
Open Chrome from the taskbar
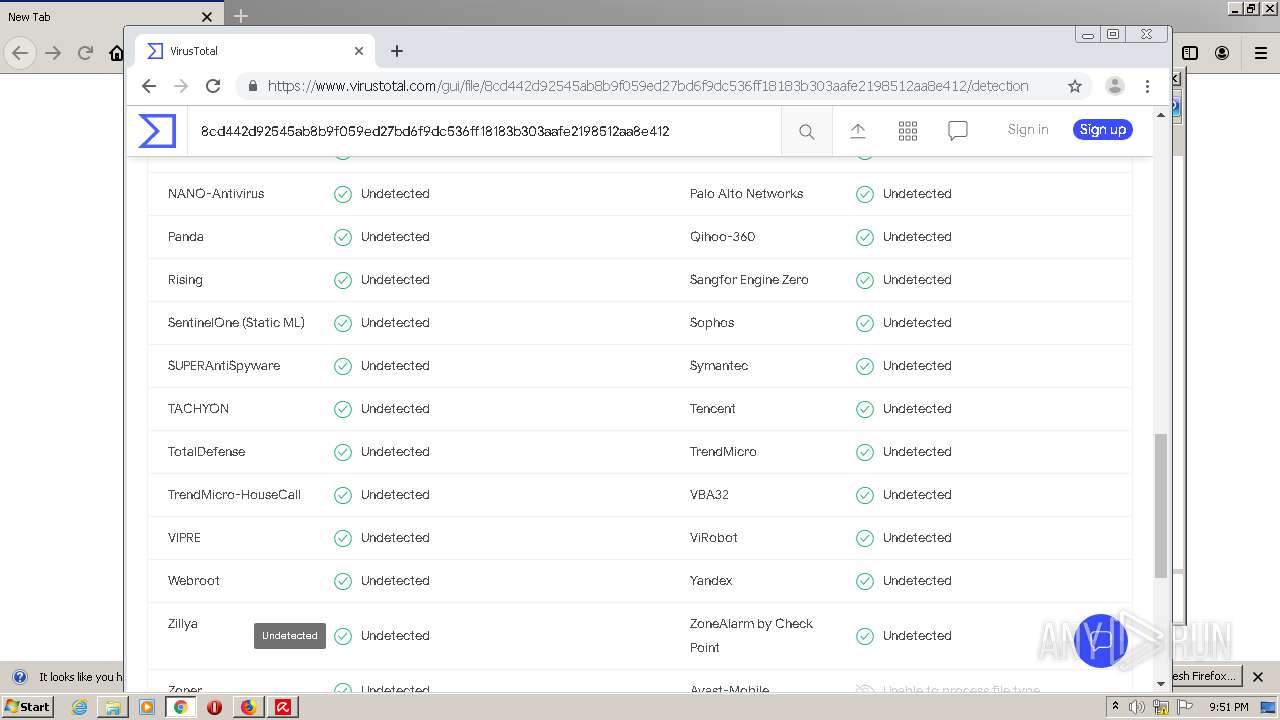pos(180,707)
